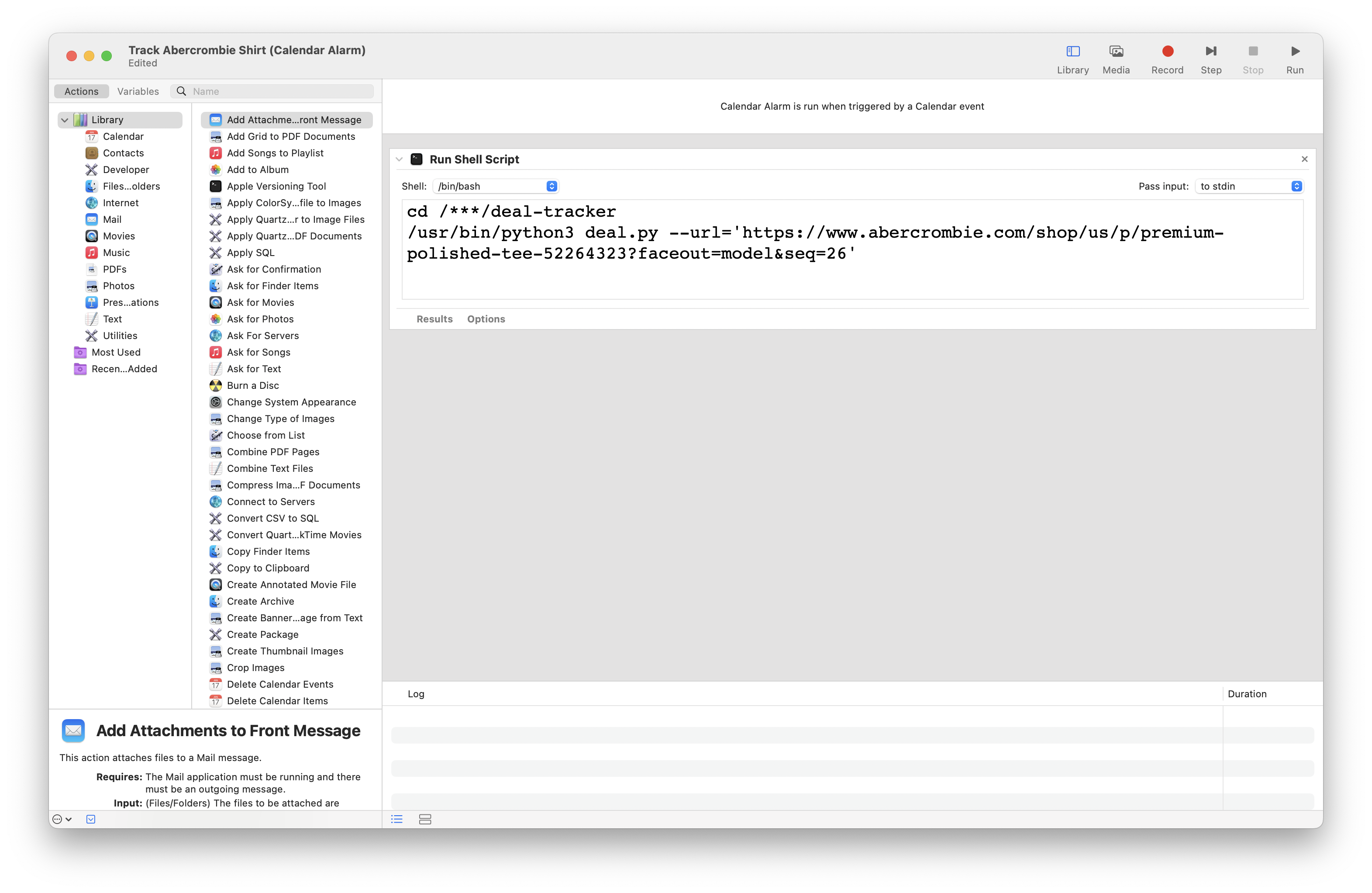1372x893 pixels.
Task: Select the Photos category
Action: 118,286
